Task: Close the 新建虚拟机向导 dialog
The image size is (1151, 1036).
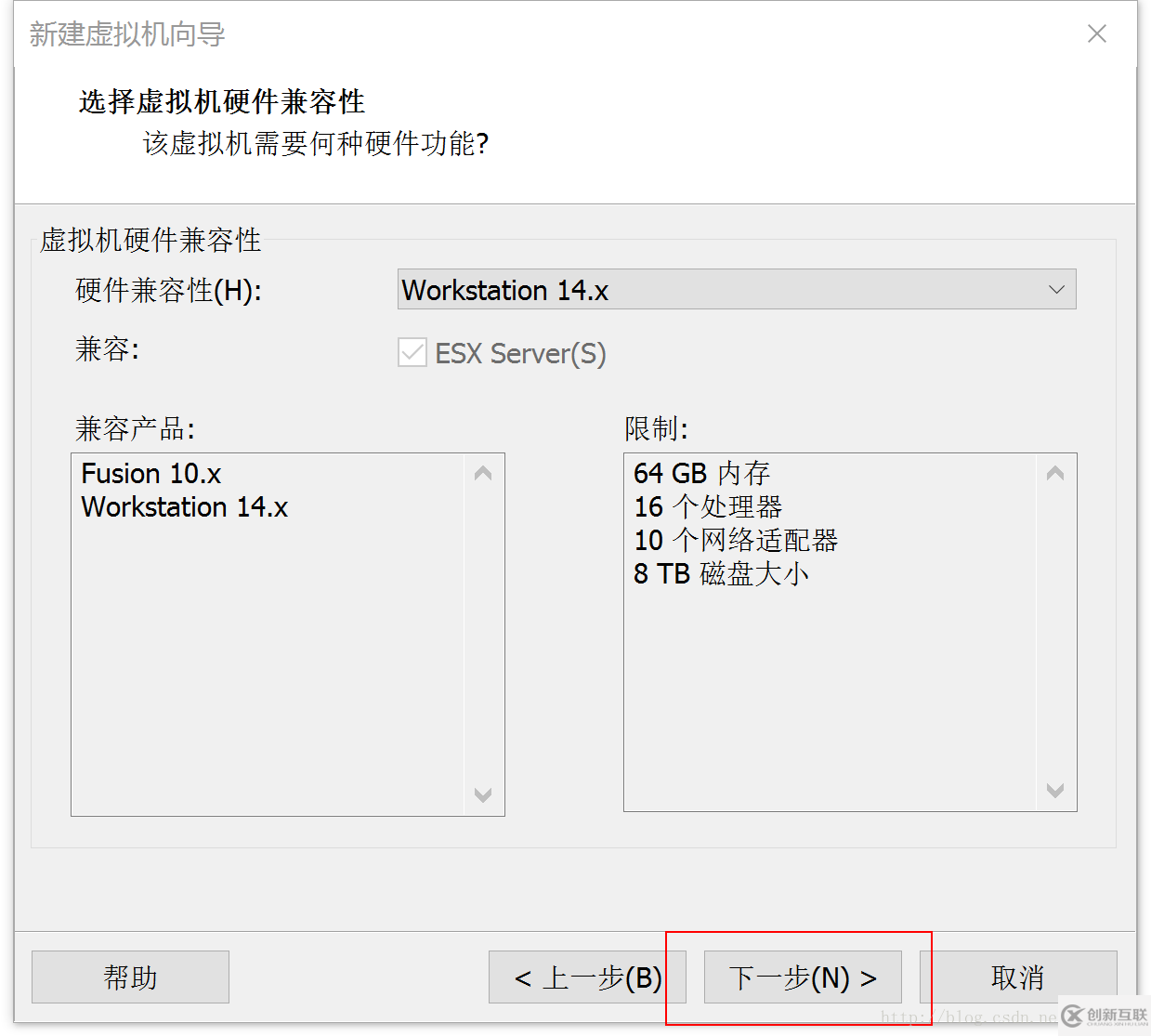Action: pyautogui.click(x=1096, y=33)
